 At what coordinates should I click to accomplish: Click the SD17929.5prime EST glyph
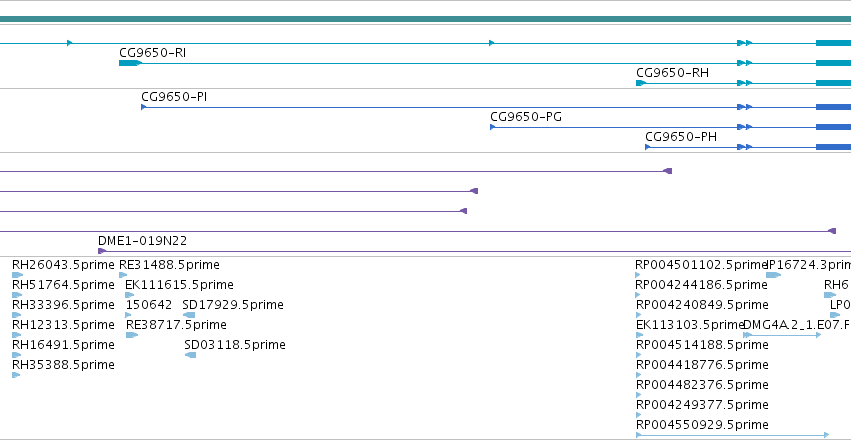189,315
